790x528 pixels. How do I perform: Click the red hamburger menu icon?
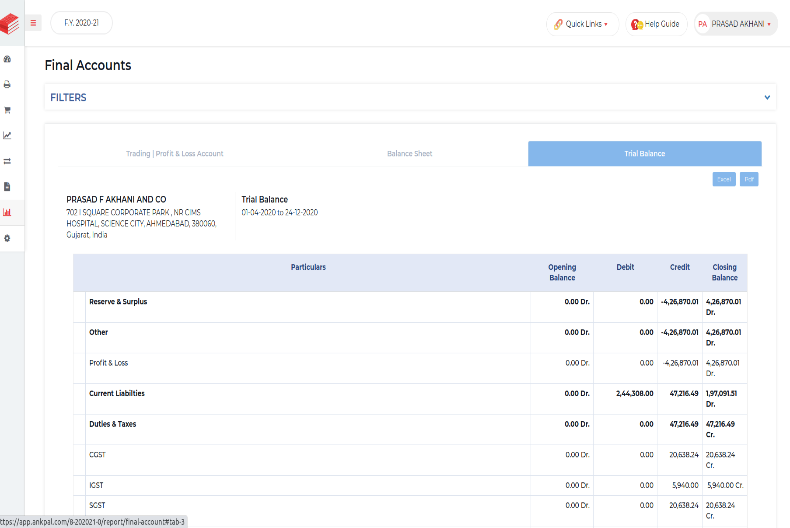click(34, 22)
